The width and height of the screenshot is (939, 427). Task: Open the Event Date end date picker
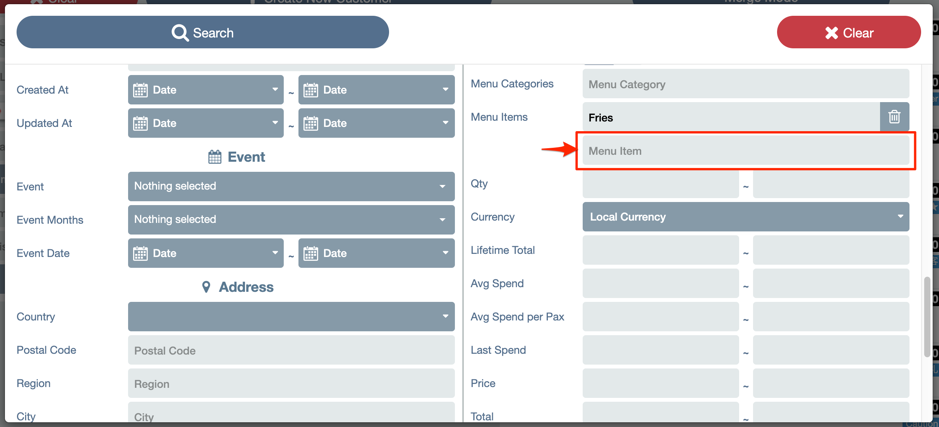(376, 253)
